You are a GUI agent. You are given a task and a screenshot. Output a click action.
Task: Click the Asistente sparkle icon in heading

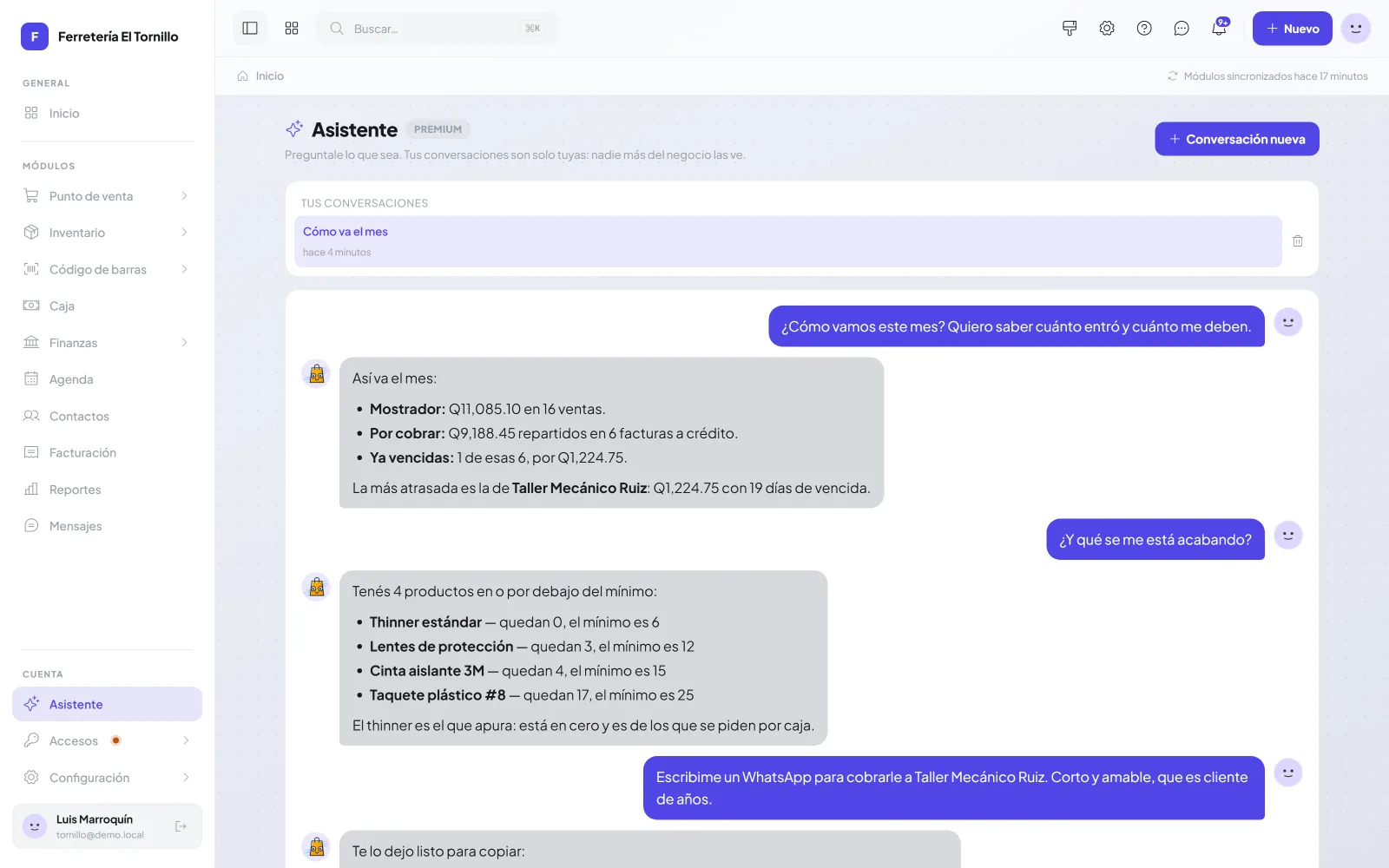pos(294,129)
